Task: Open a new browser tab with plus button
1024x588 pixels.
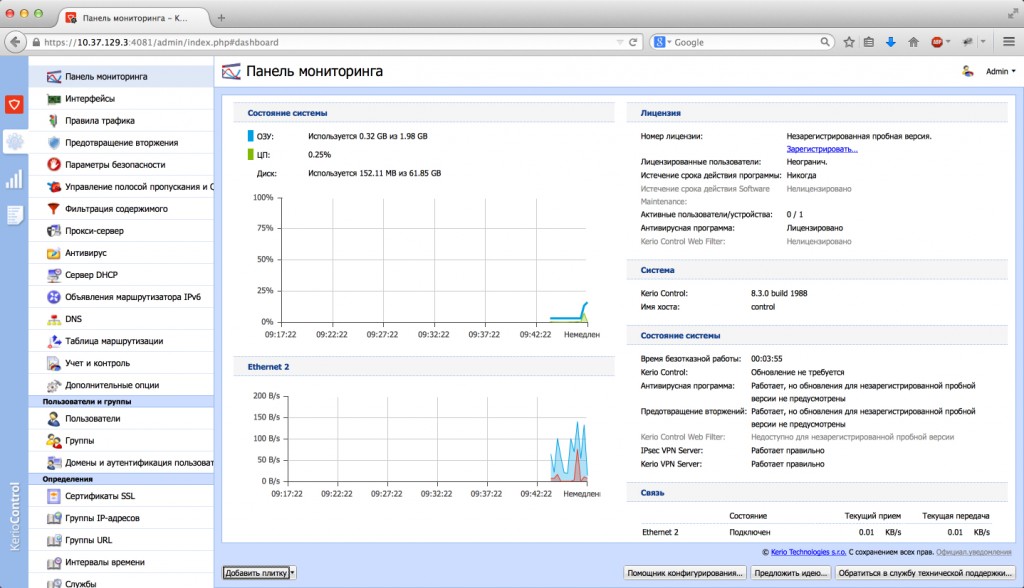Action: point(221,18)
